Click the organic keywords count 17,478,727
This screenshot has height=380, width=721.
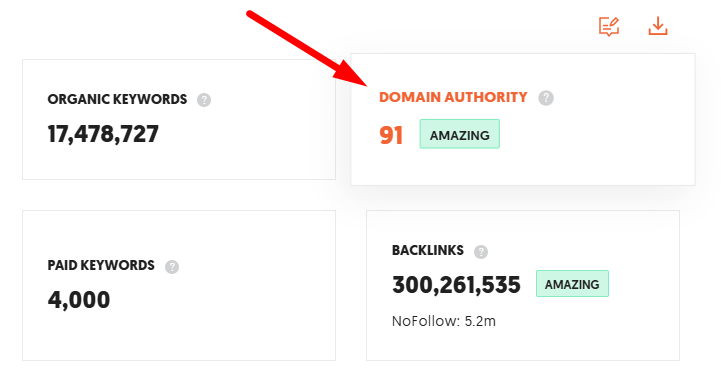coord(103,134)
